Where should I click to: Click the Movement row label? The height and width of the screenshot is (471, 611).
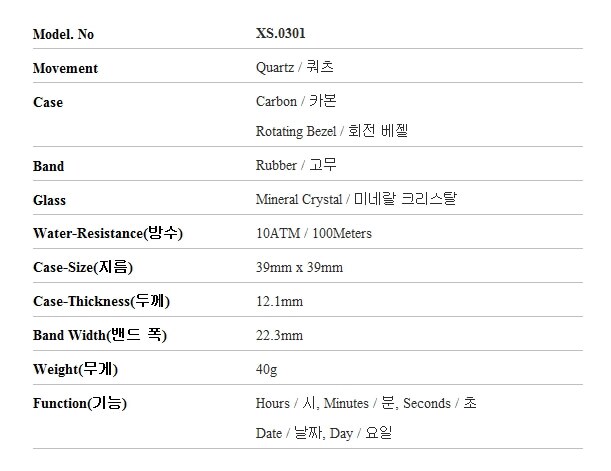(x=66, y=69)
